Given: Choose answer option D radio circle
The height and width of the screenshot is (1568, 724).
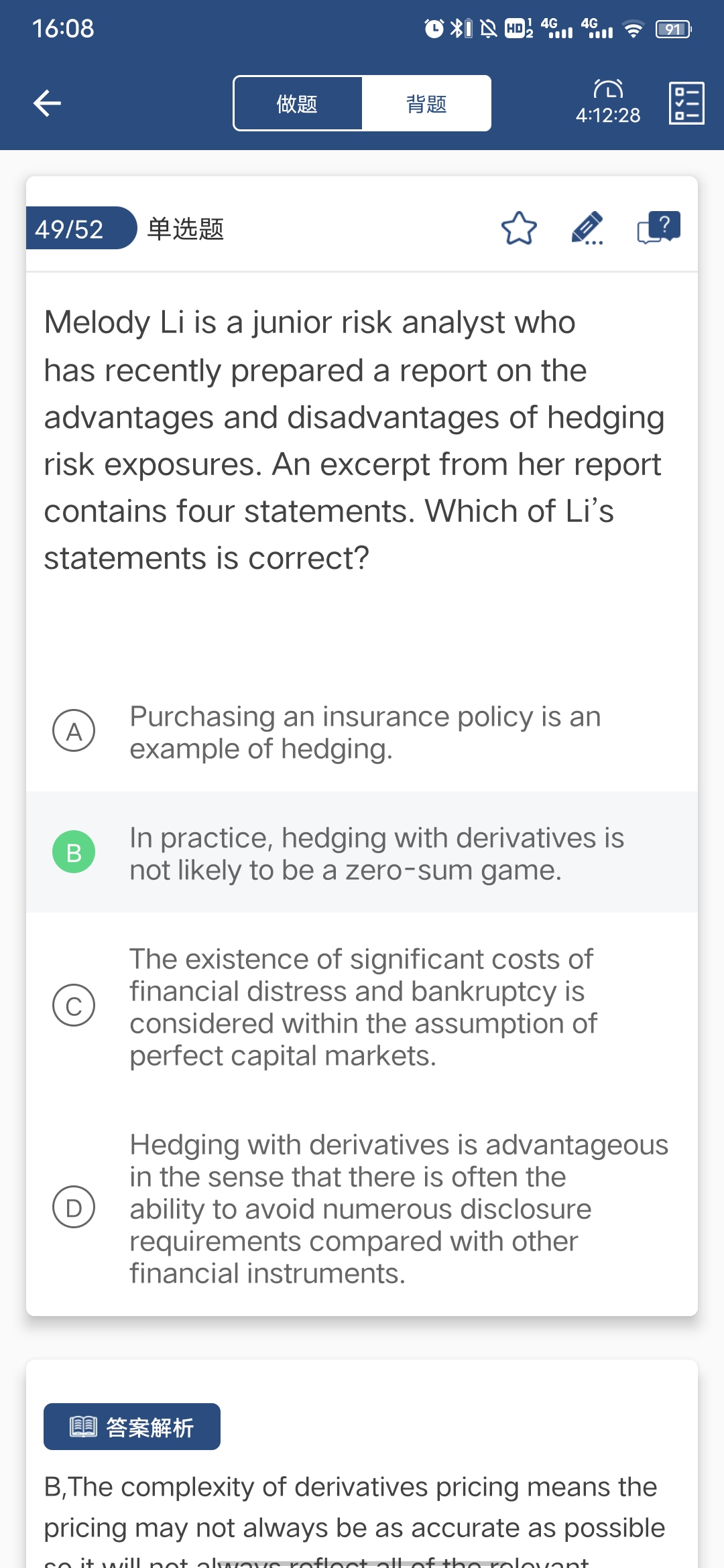Looking at the screenshot, I should 74,1207.
